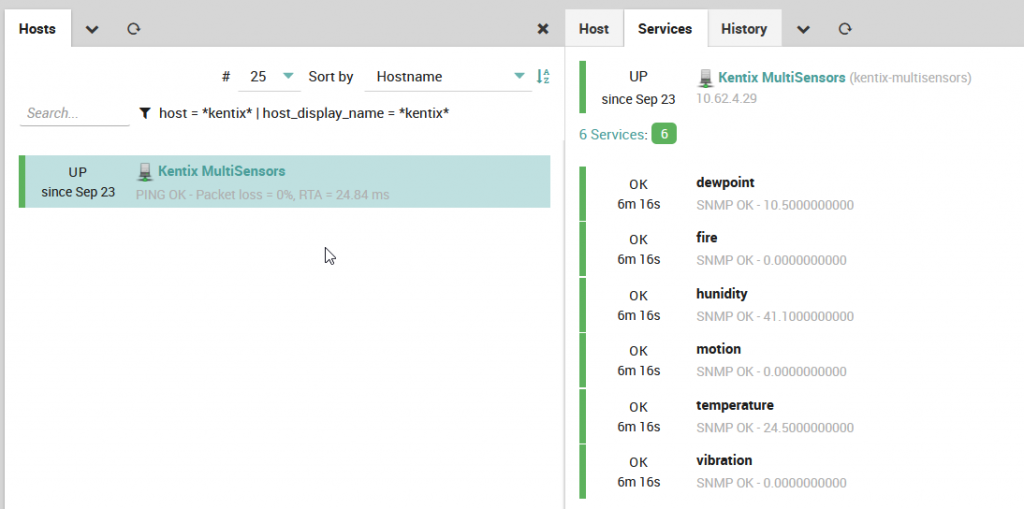Open the Hosts tab
Image resolution: width=1024 pixels, height=509 pixels.
click(x=37, y=29)
